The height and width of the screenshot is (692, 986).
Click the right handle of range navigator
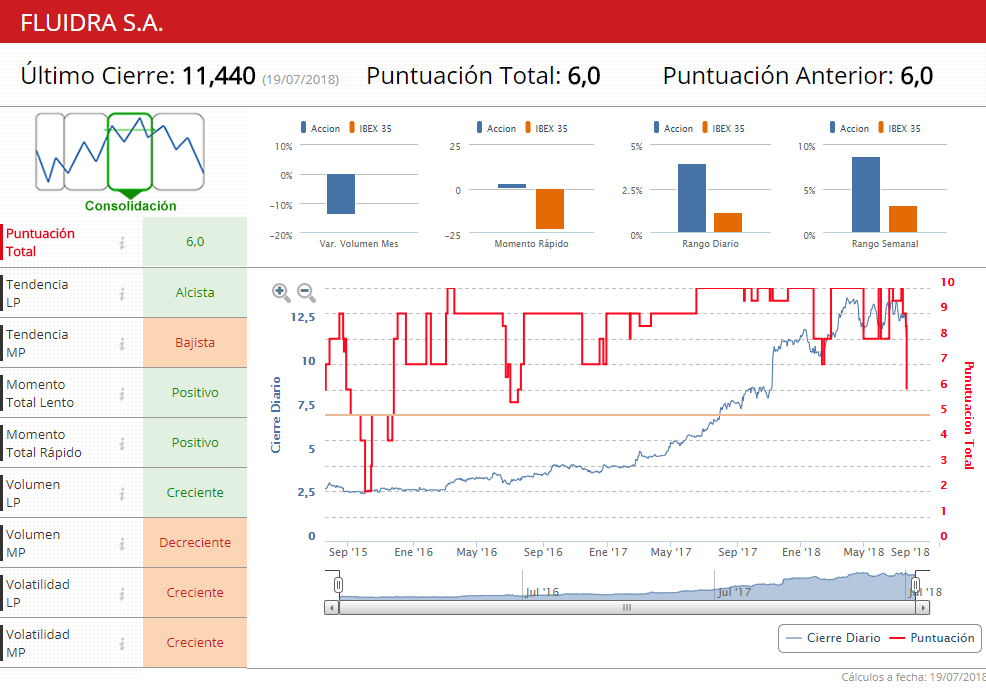coord(916,585)
